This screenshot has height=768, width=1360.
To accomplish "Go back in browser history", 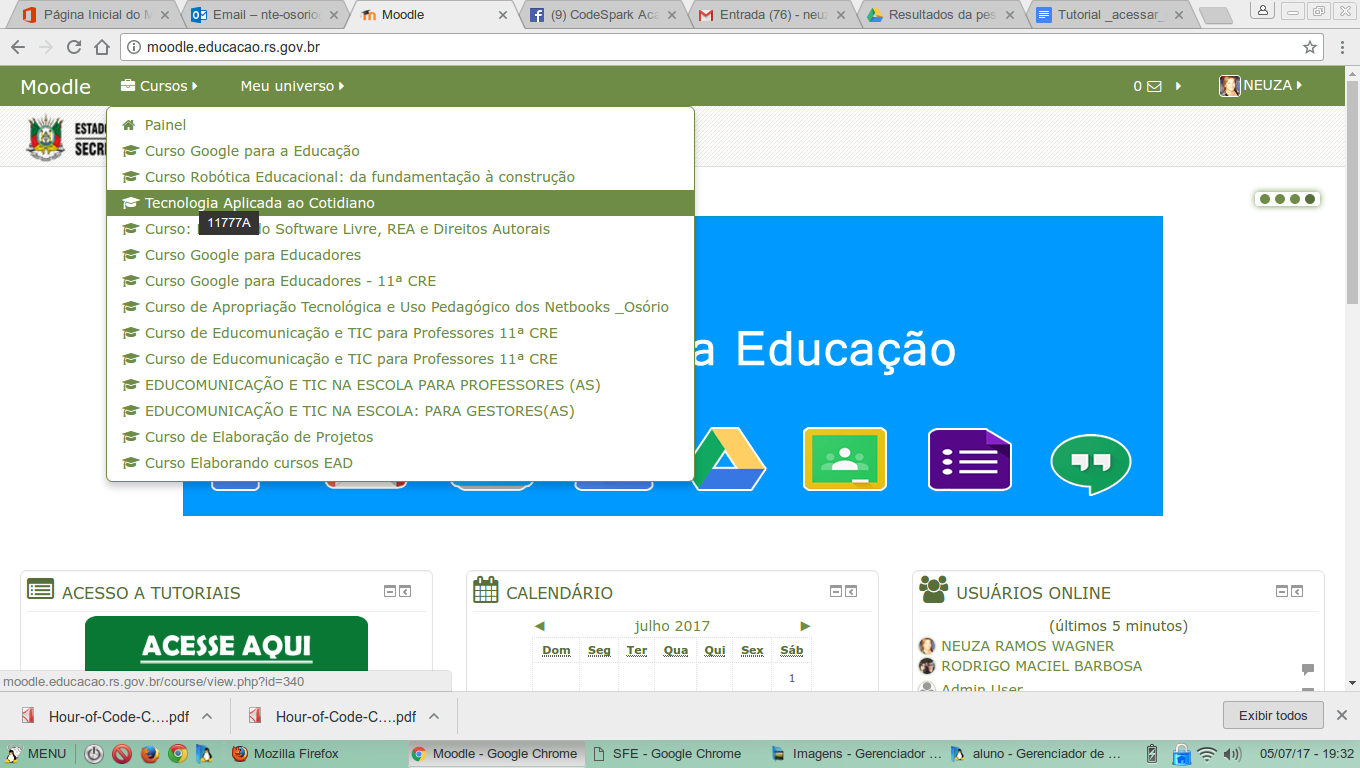I will [18, 47].
